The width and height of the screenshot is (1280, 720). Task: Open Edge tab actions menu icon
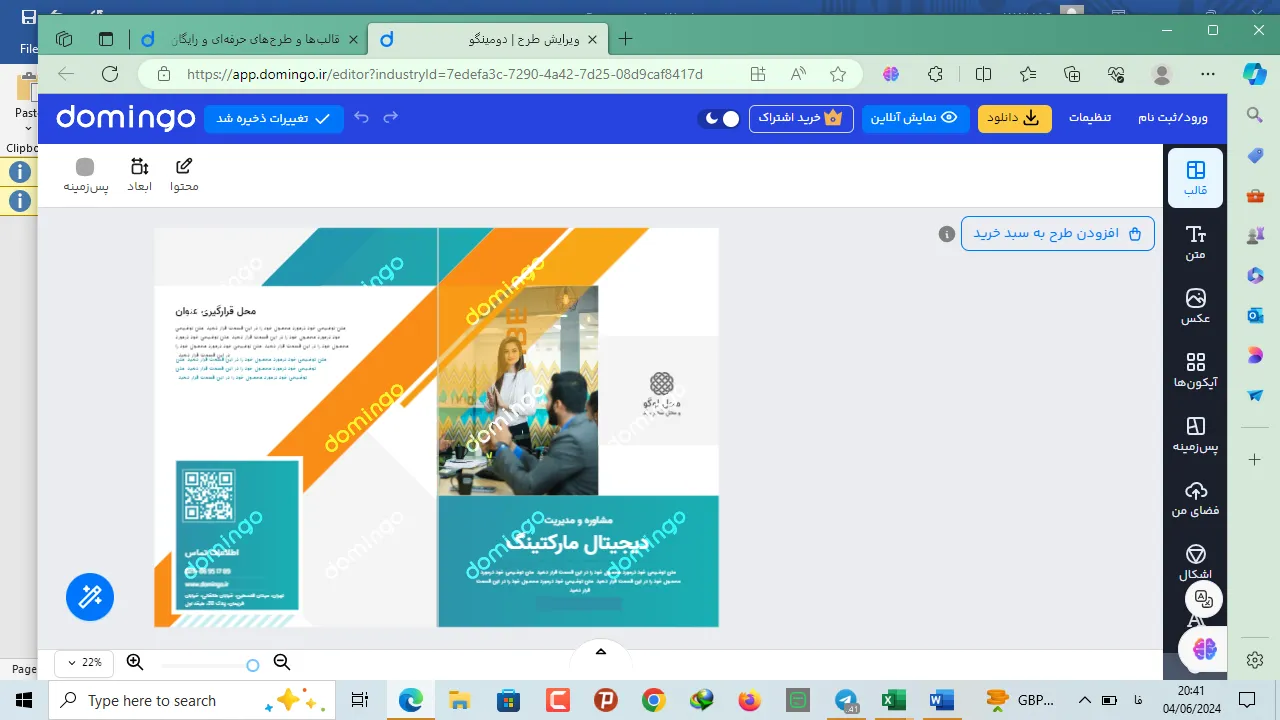(x=106, y=40)
